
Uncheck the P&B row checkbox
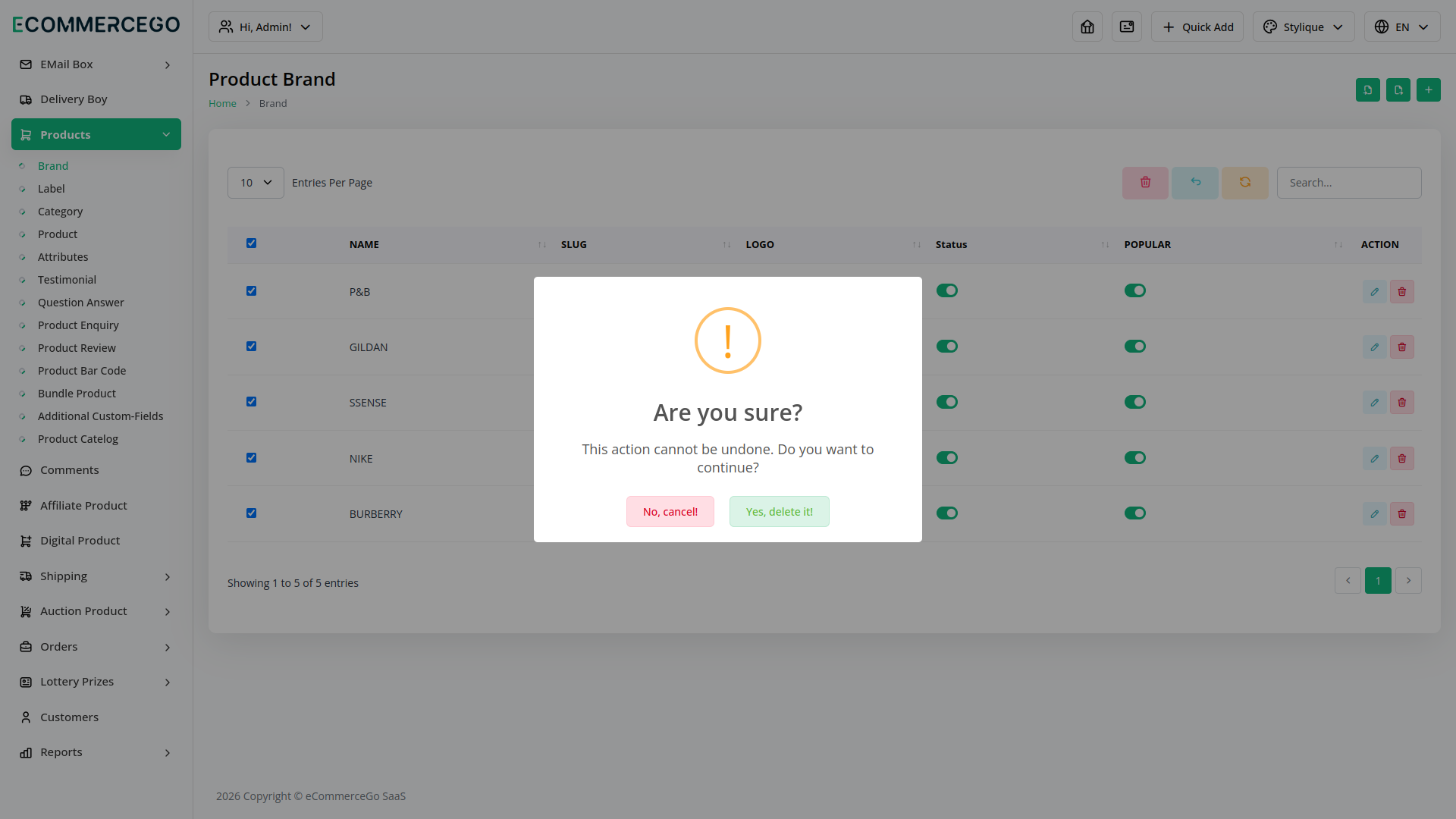pos(251,291)
